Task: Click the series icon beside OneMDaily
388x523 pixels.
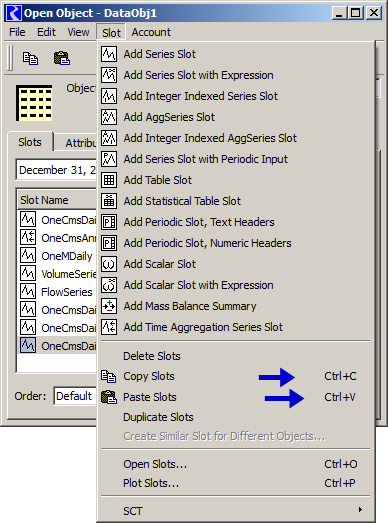Action: pyautogui.click(x=28, y=255)
